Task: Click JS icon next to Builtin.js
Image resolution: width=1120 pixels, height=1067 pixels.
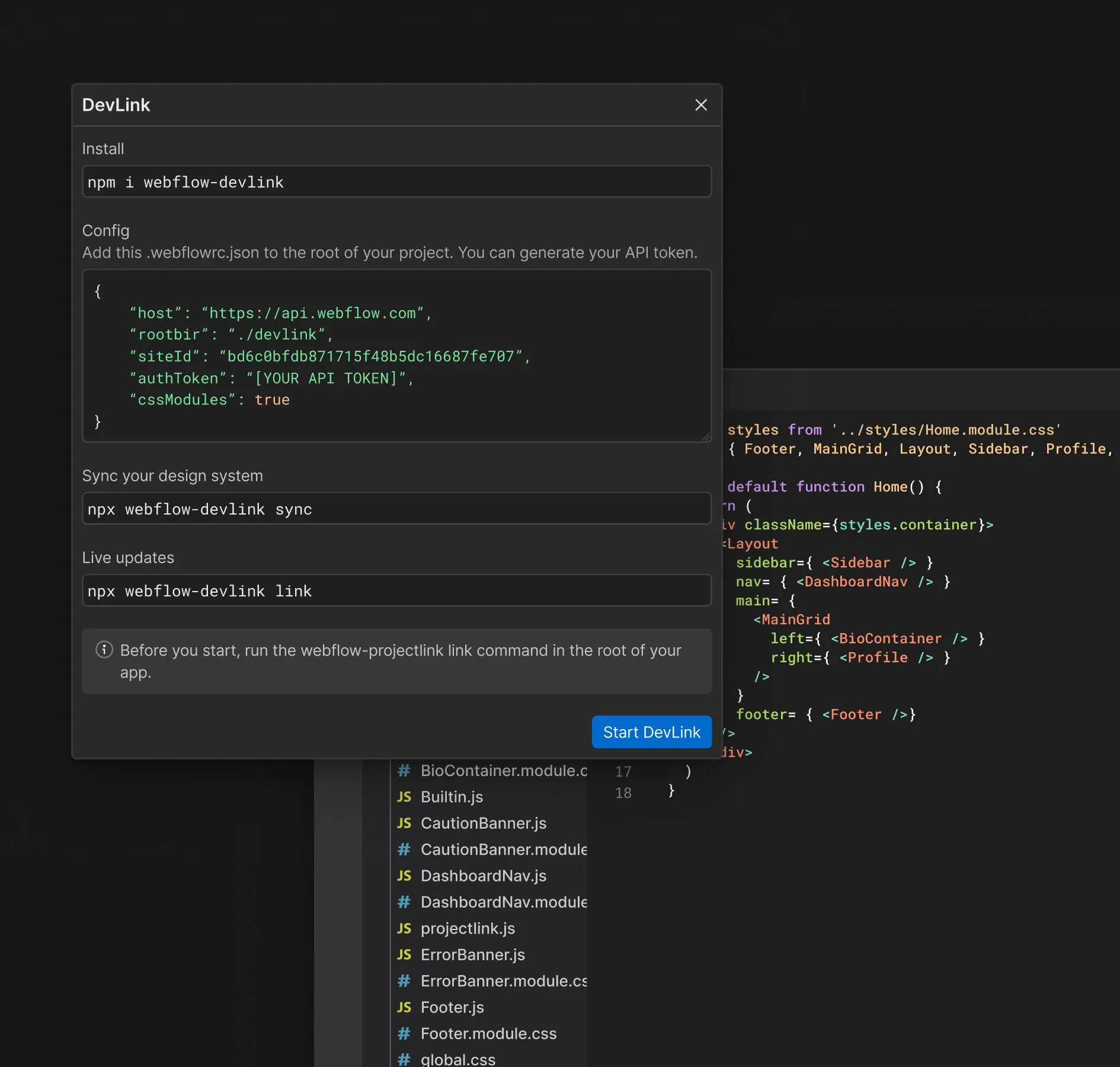Action: pos(404,797)
